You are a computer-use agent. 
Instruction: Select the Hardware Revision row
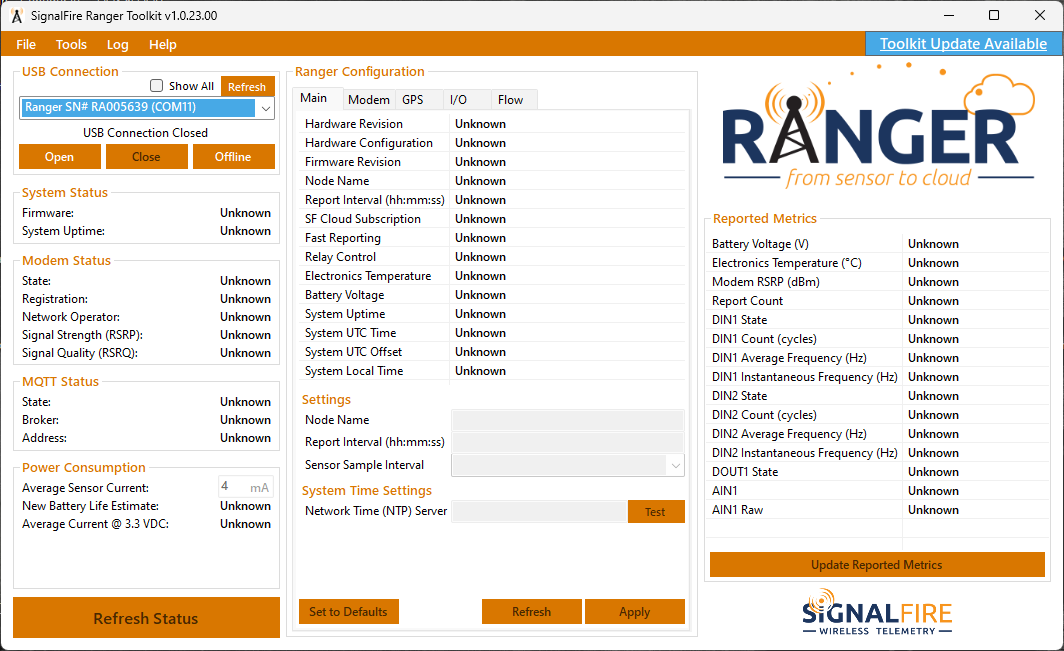(x=493, y=124)
